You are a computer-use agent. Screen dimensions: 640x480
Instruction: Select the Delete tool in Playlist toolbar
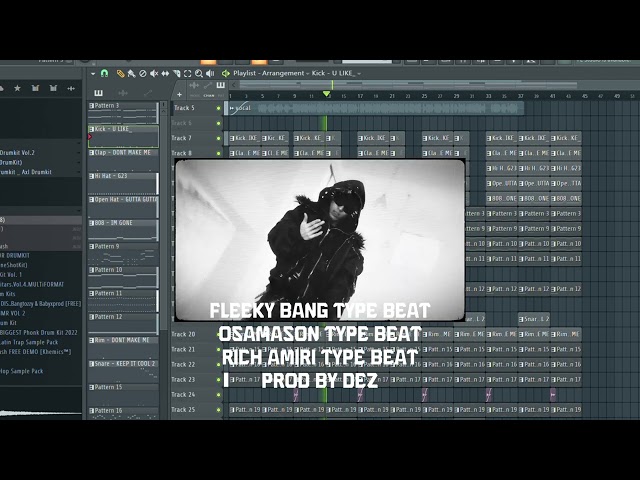tap(142, 73)
